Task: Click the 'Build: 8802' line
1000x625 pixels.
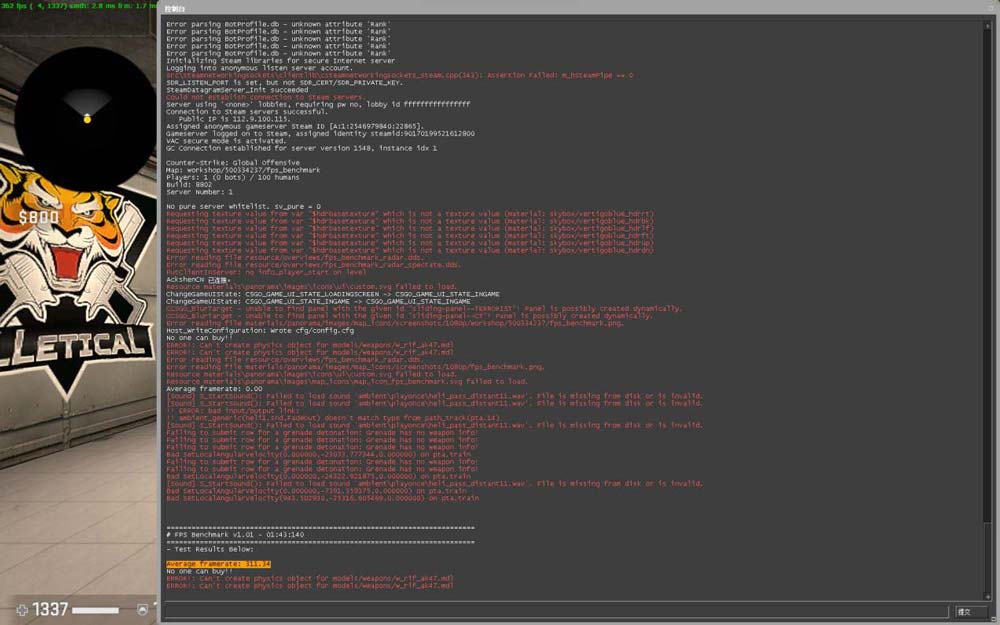Action: point(189,185)
